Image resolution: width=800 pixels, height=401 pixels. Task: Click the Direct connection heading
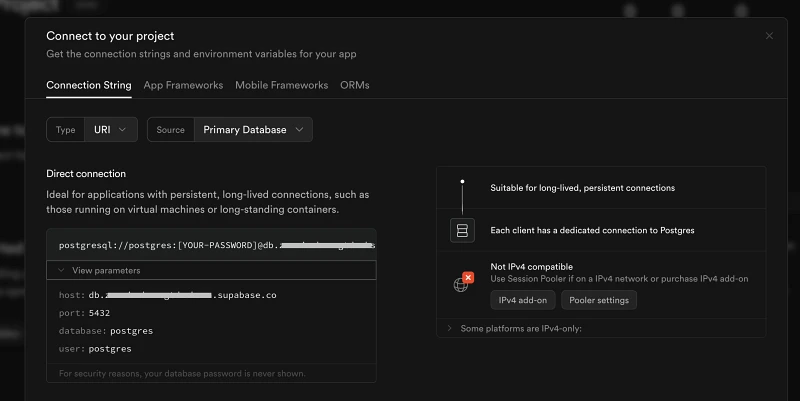(86, 173)
